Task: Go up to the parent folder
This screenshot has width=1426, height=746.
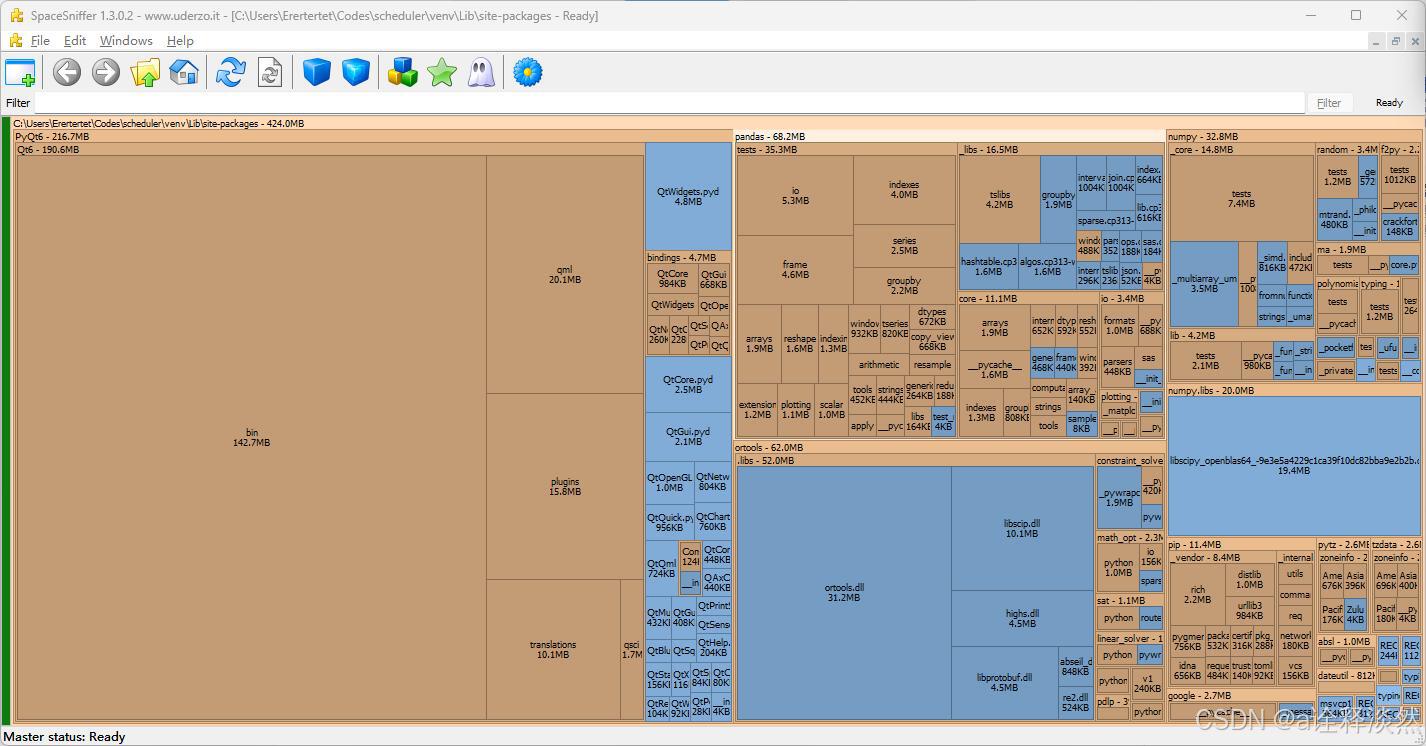Action: (x=145, y=72)
